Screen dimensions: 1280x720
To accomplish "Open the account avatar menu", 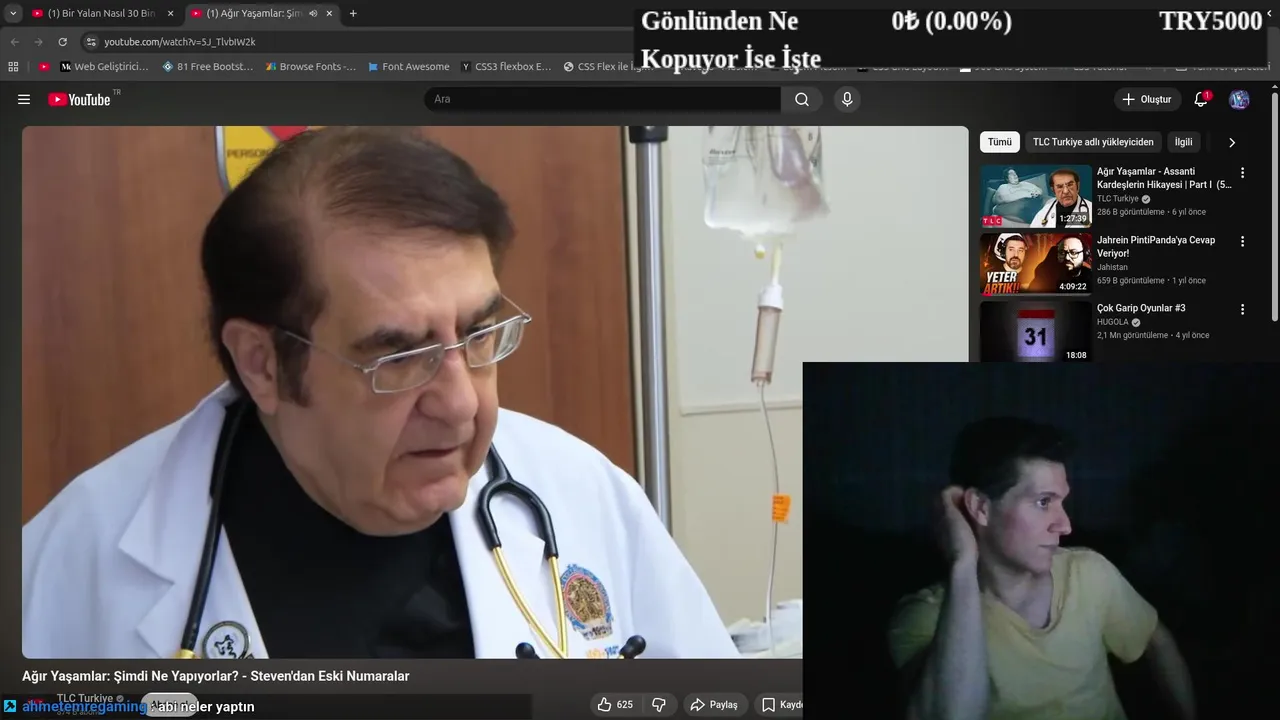I will coord(1239,99).
